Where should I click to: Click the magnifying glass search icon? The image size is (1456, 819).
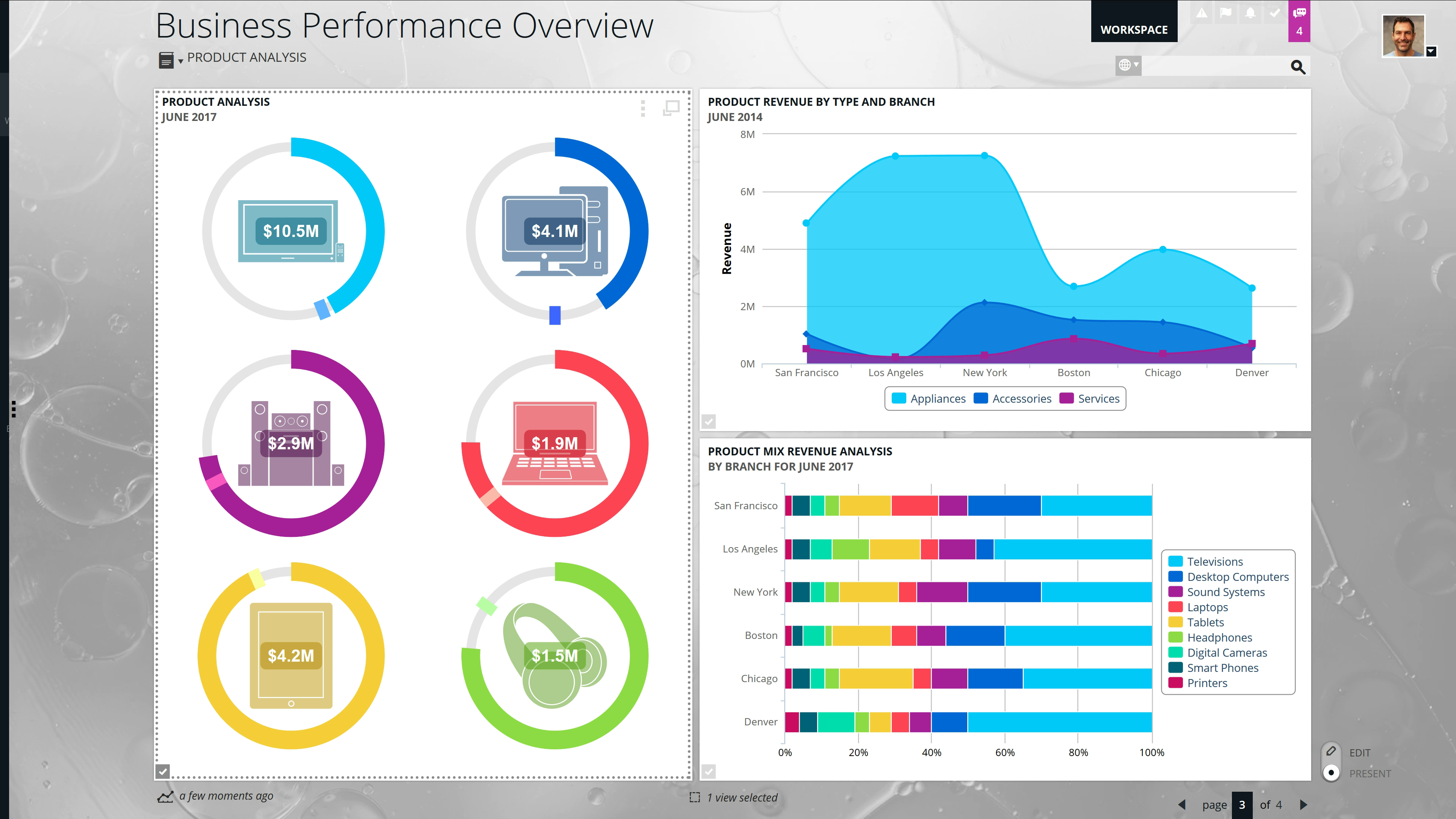[x=1298, y=67]
